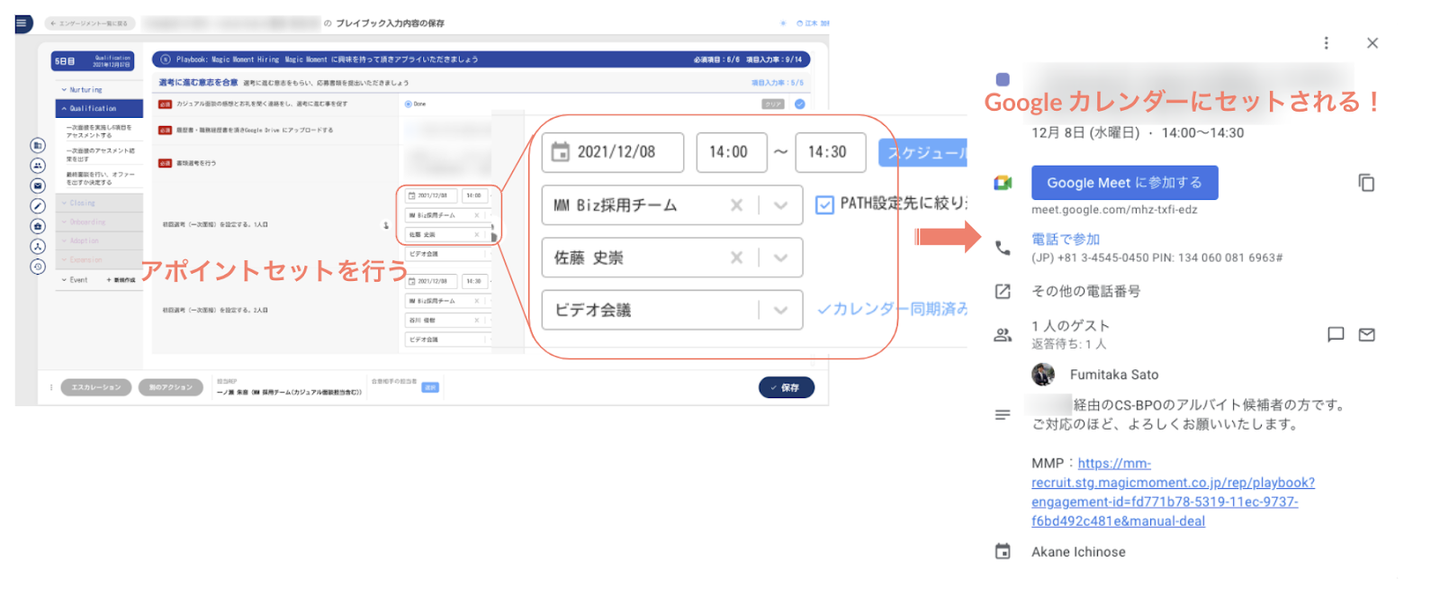The width and height of the screenshot is (1440, 607).
Task: Click the 最終面談を行い、オファー step
Action: pyautogui.click(x=102, y=178)
